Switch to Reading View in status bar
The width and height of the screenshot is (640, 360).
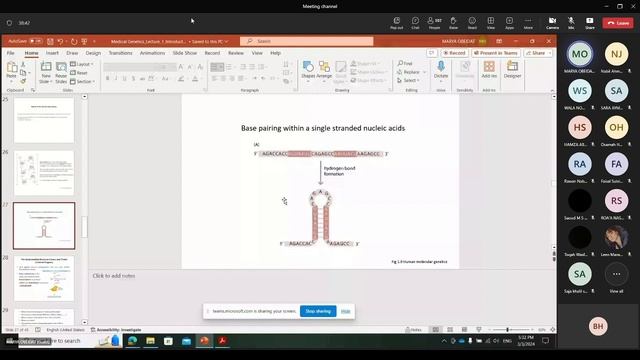click(464, 329)
